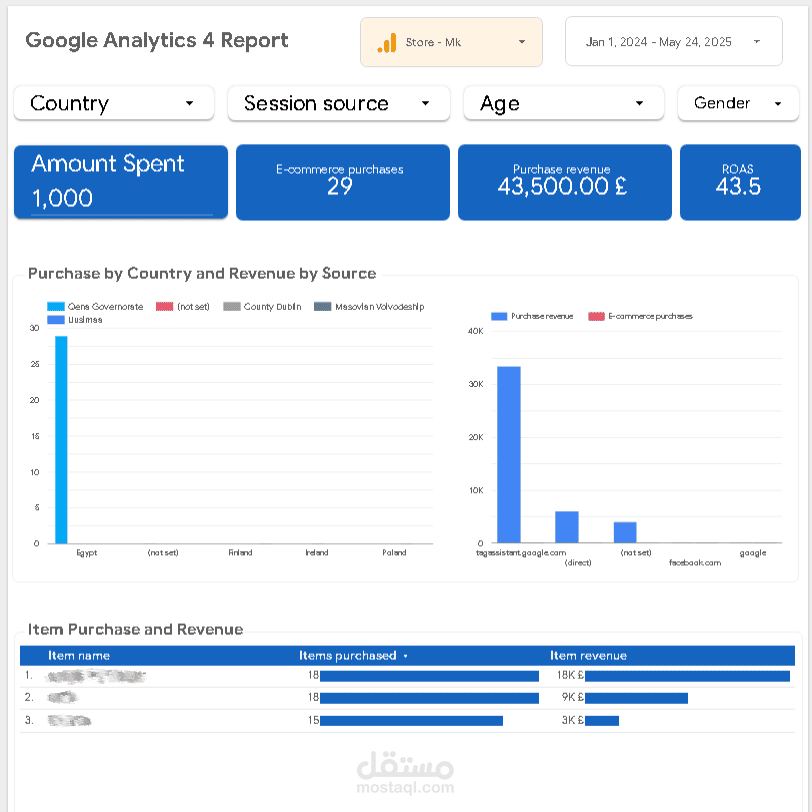Toggle the Masovian Voivodeship legend entry

(x=369, y=307)
